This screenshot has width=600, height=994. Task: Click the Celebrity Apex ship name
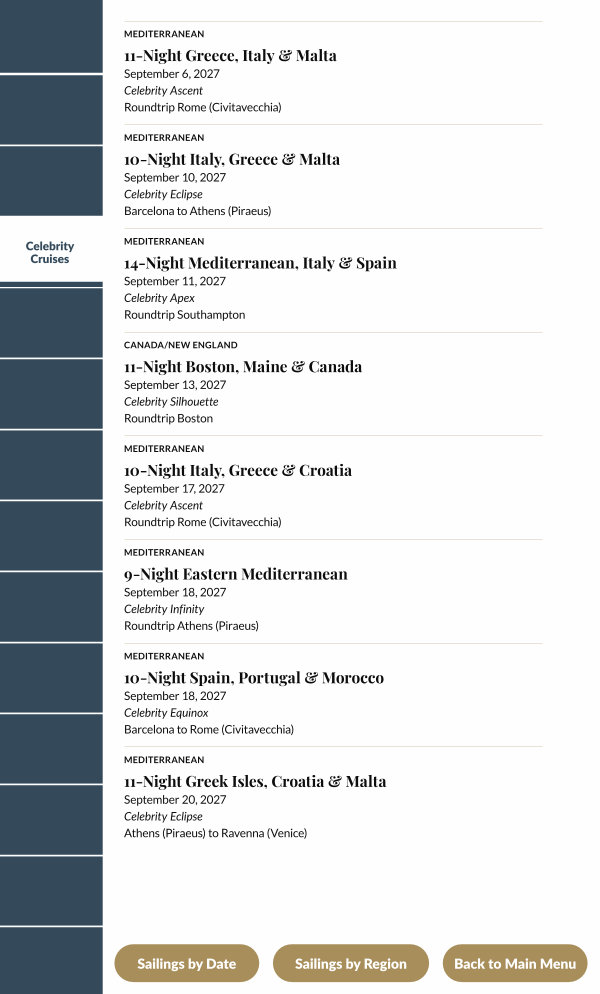(x=159, y=298)
